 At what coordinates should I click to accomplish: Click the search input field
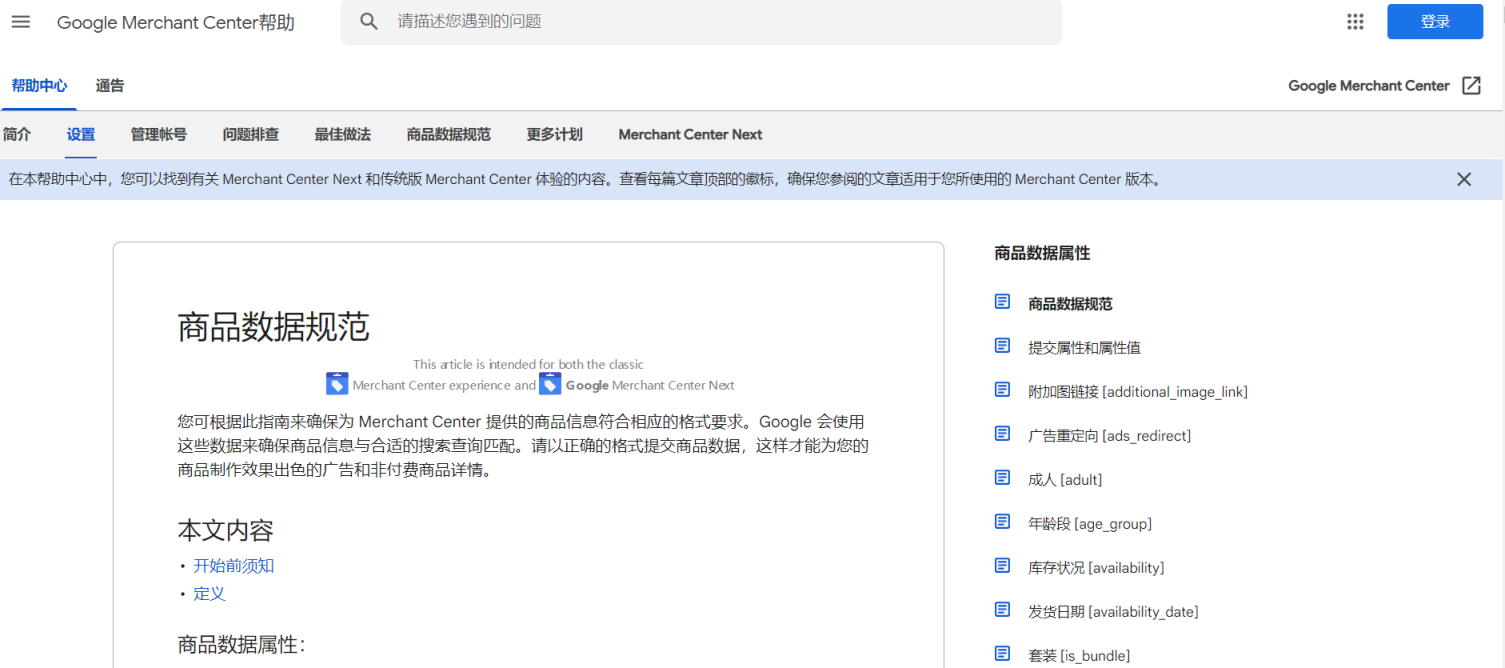[700, 20]
